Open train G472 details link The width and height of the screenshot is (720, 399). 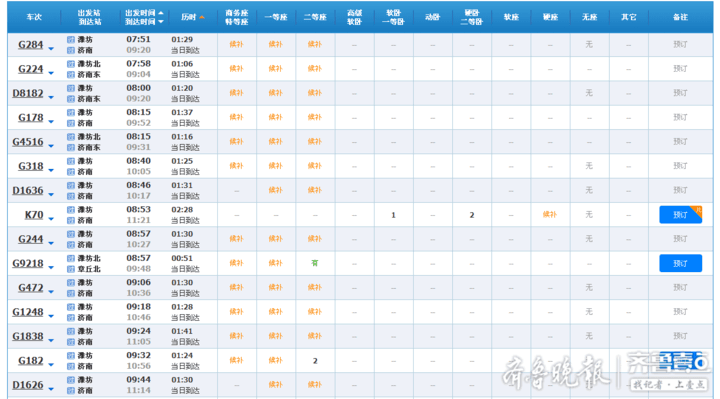point(30,288)
